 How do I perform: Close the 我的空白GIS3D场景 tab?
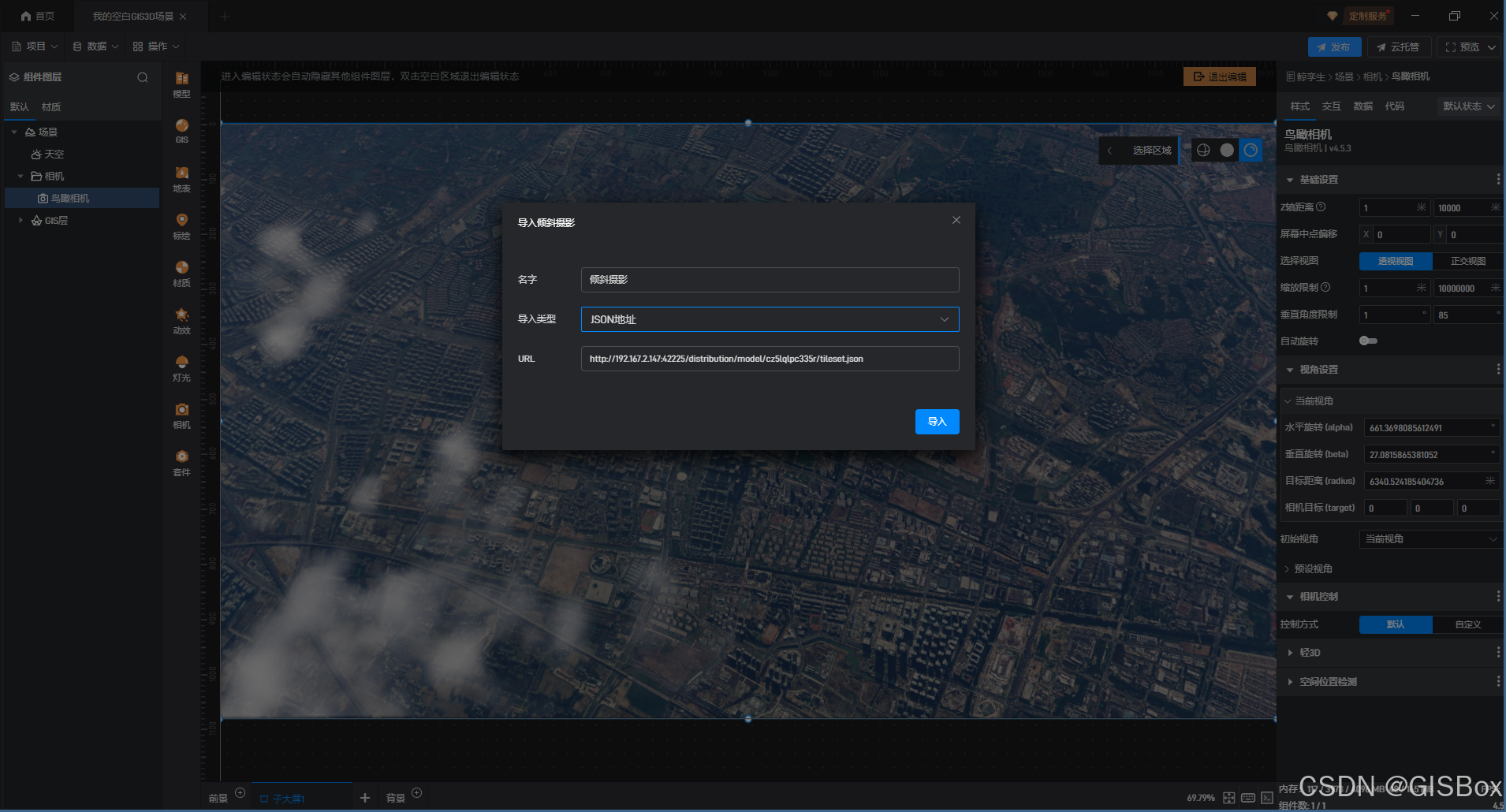pyautogui.click(x=183, y=17)
